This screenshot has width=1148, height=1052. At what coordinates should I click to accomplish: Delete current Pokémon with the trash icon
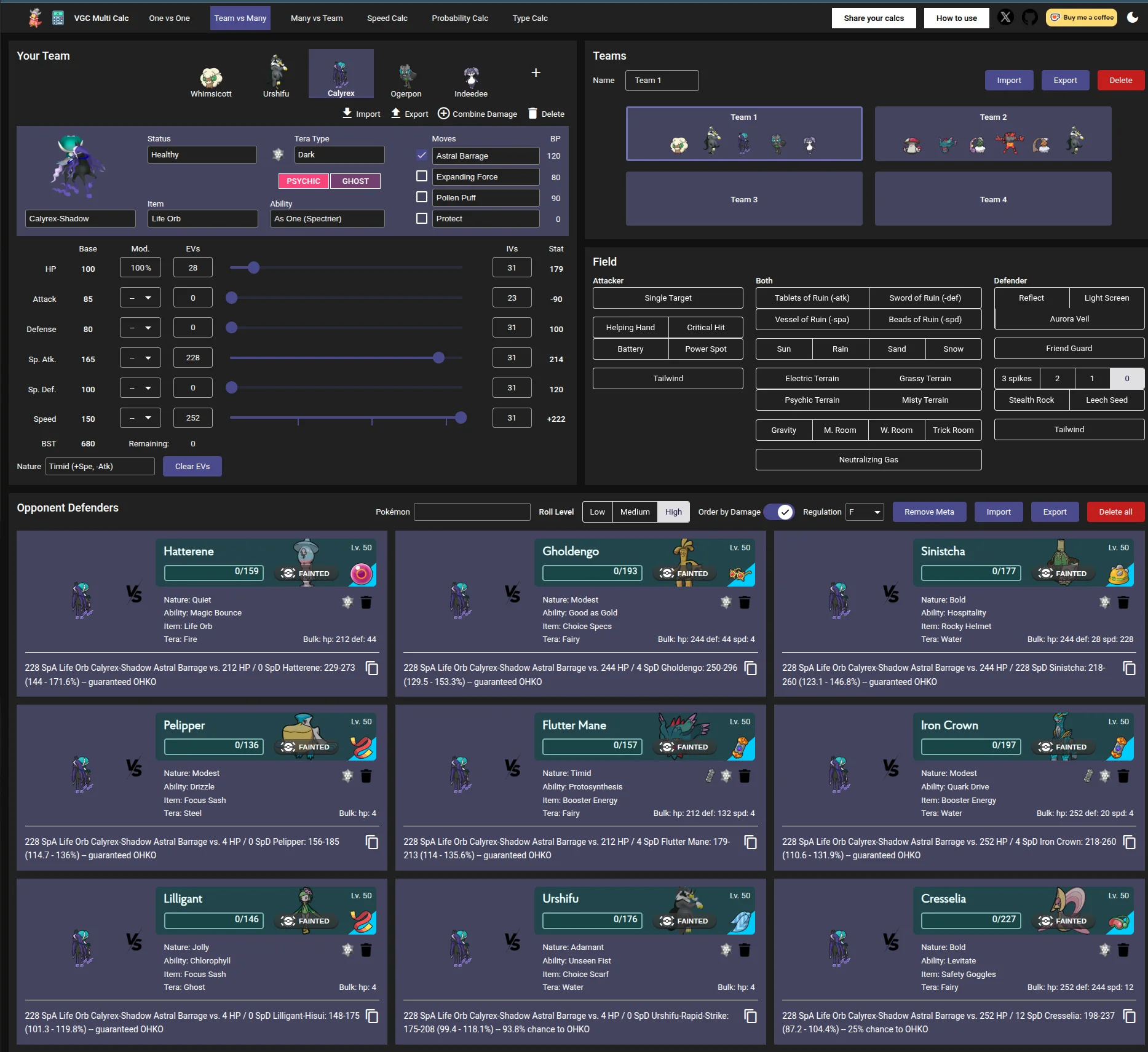point(532,114)
